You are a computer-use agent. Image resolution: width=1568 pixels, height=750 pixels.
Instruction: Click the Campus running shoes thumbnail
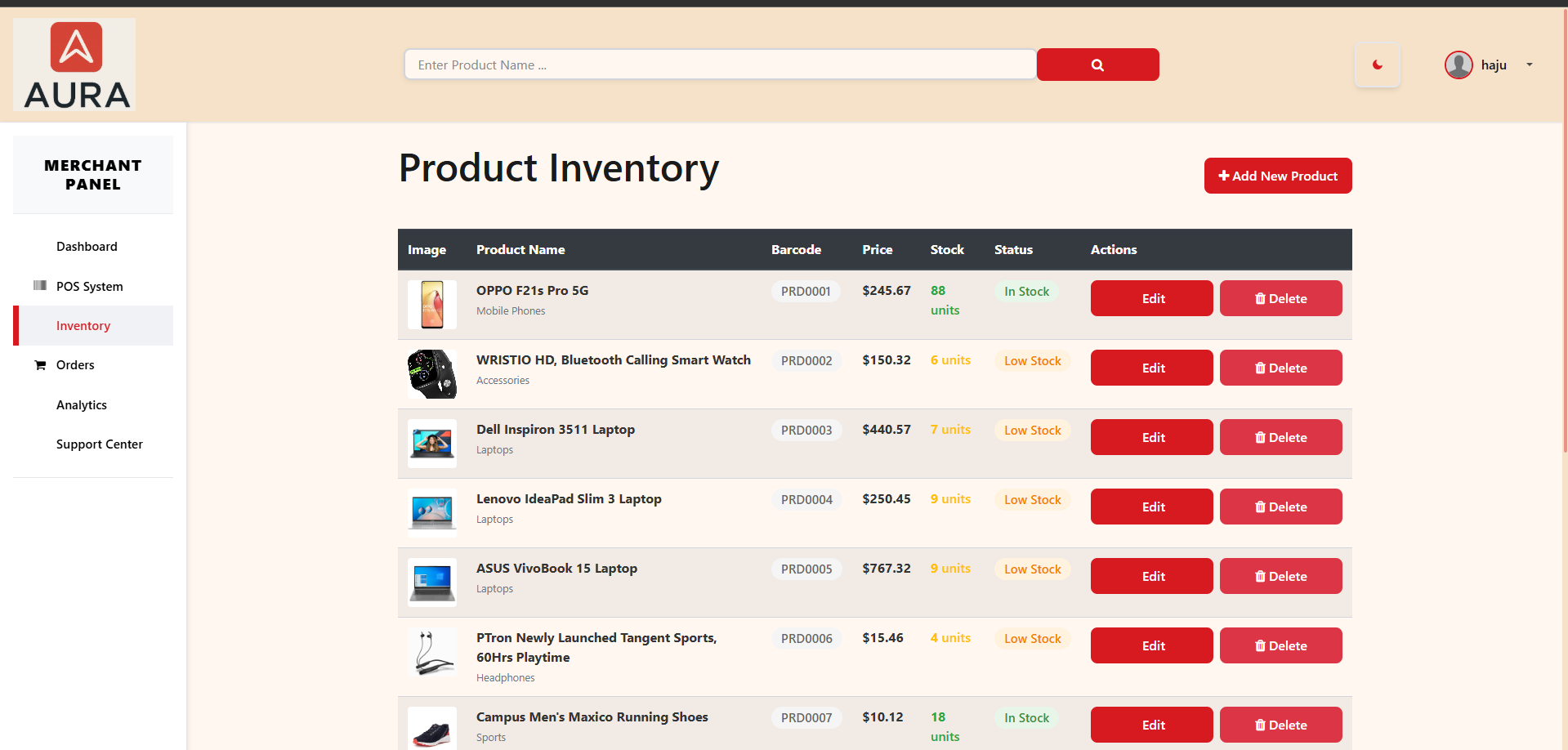(x=432, y=729)
